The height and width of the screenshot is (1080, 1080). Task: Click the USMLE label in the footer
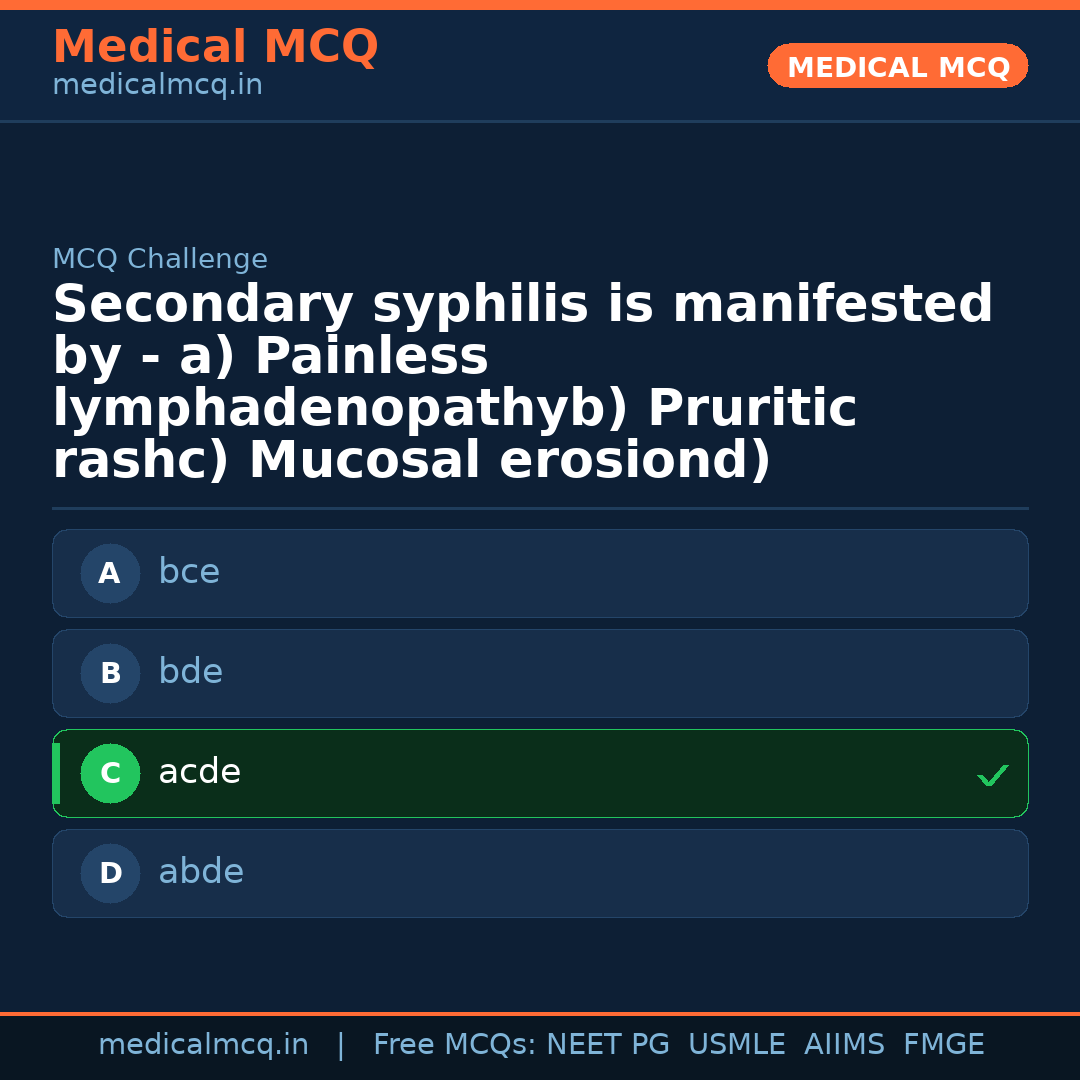pos(736,1045)
